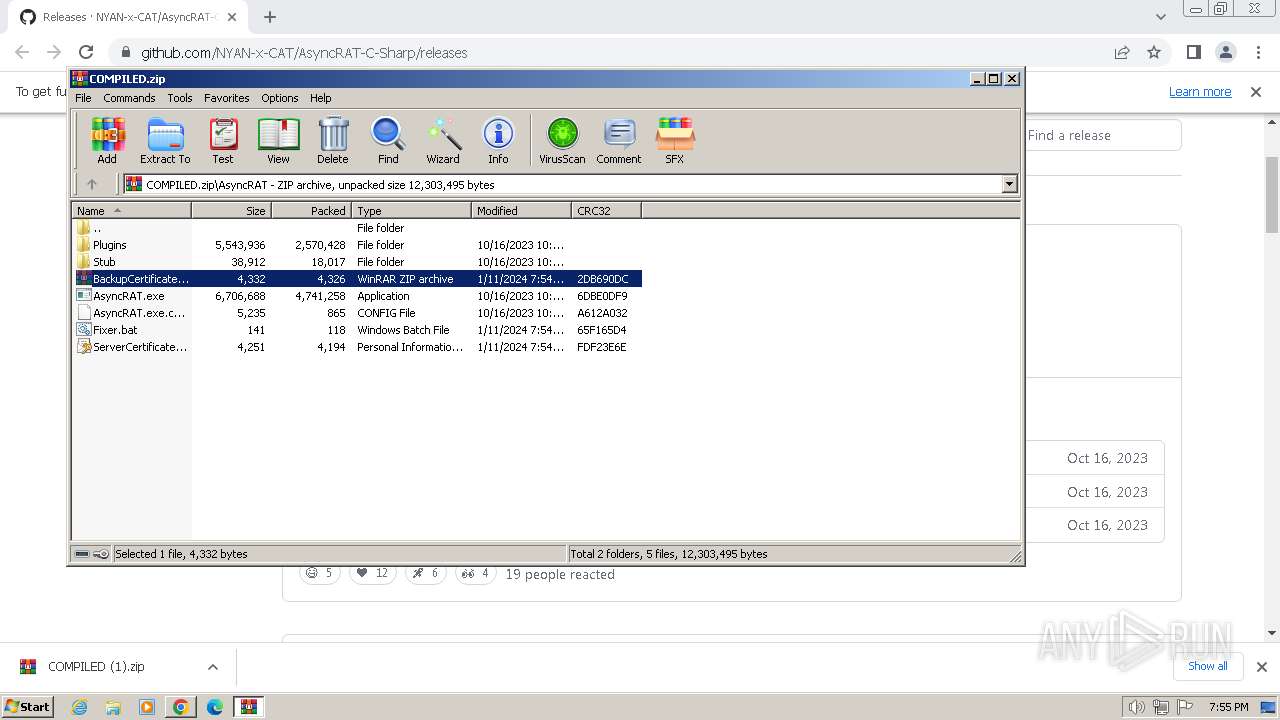Expand the tab search chevron
Viewport: 1280px width, 720px height.
[1160, 17]
